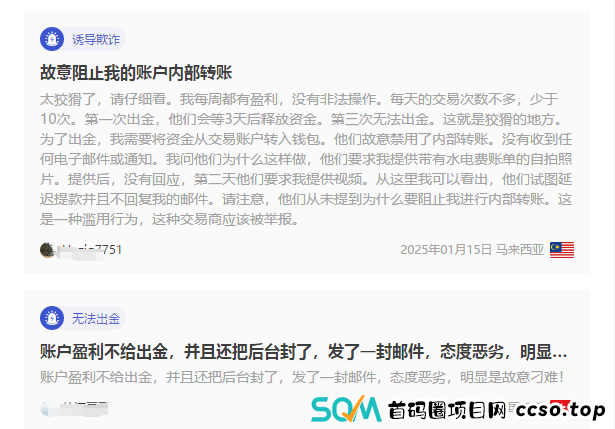Click the 马来西亚 country label
Screen dimensions: 615x429
[x=520, y=250]
